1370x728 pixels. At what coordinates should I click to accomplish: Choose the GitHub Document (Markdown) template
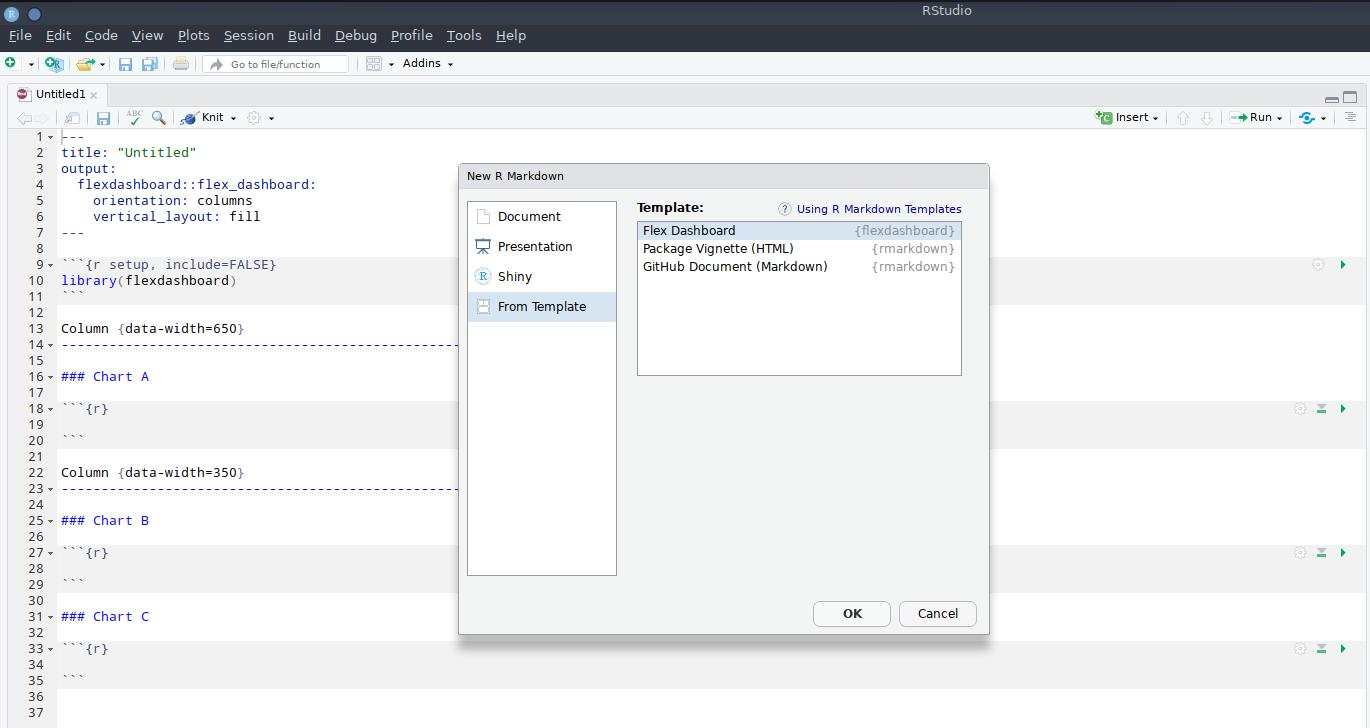pyautogui.click(x=799, y=267)
